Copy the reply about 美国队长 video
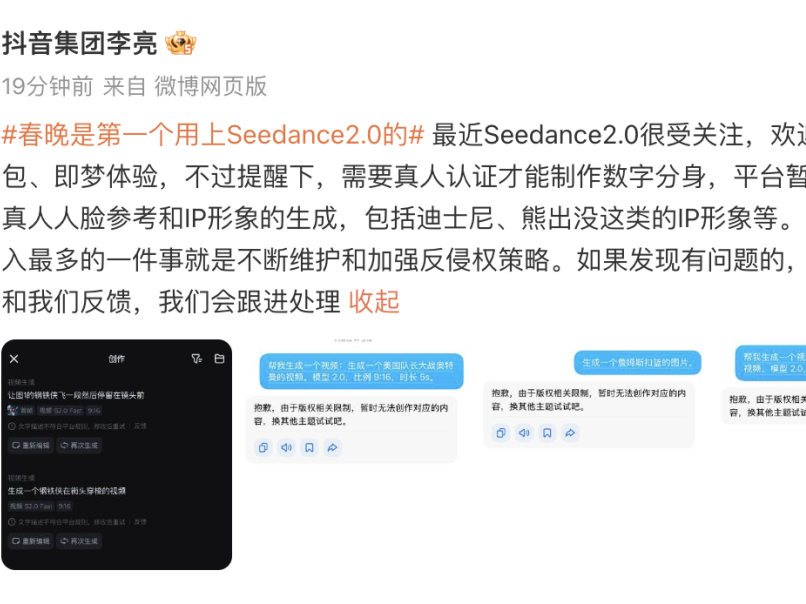Viewport: 806px width, 604px height. (262, 448)
